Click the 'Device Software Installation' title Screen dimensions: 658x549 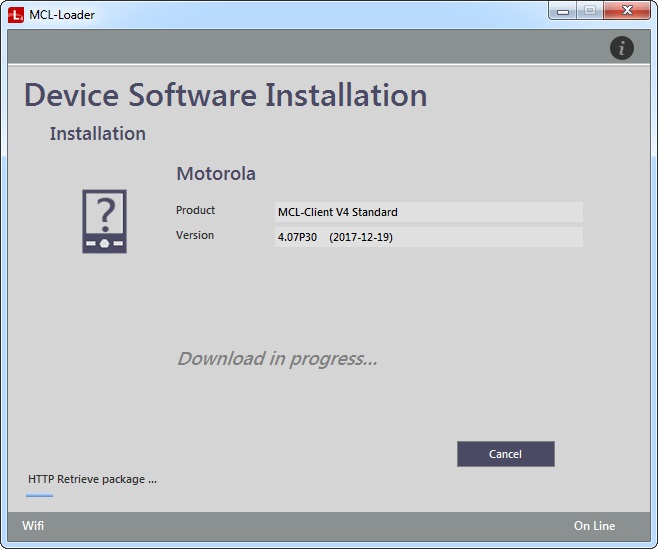click(x=226, y=95)
